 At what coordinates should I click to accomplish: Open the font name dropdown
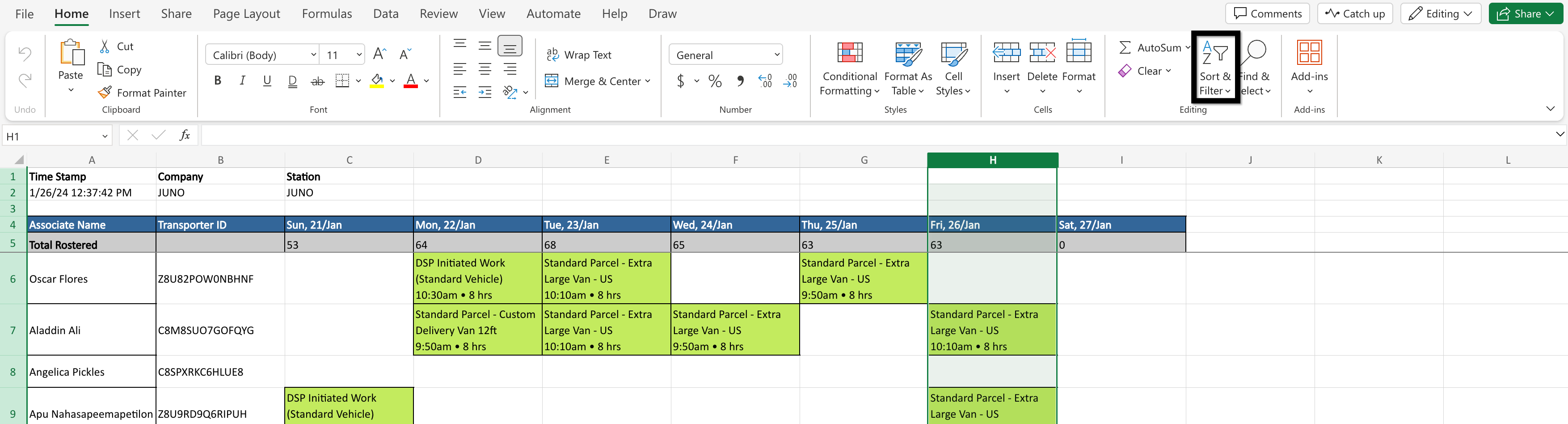313,55
